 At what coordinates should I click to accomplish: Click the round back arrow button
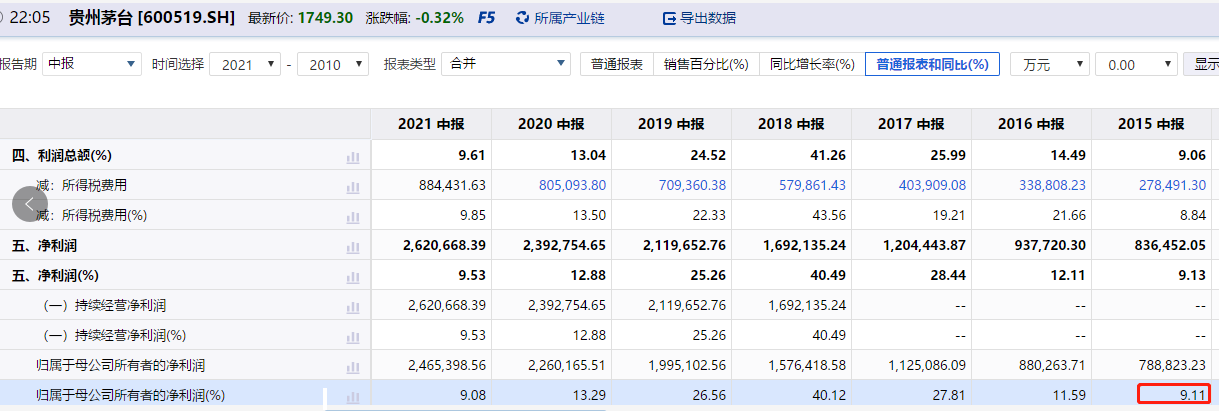pos(30,203)
